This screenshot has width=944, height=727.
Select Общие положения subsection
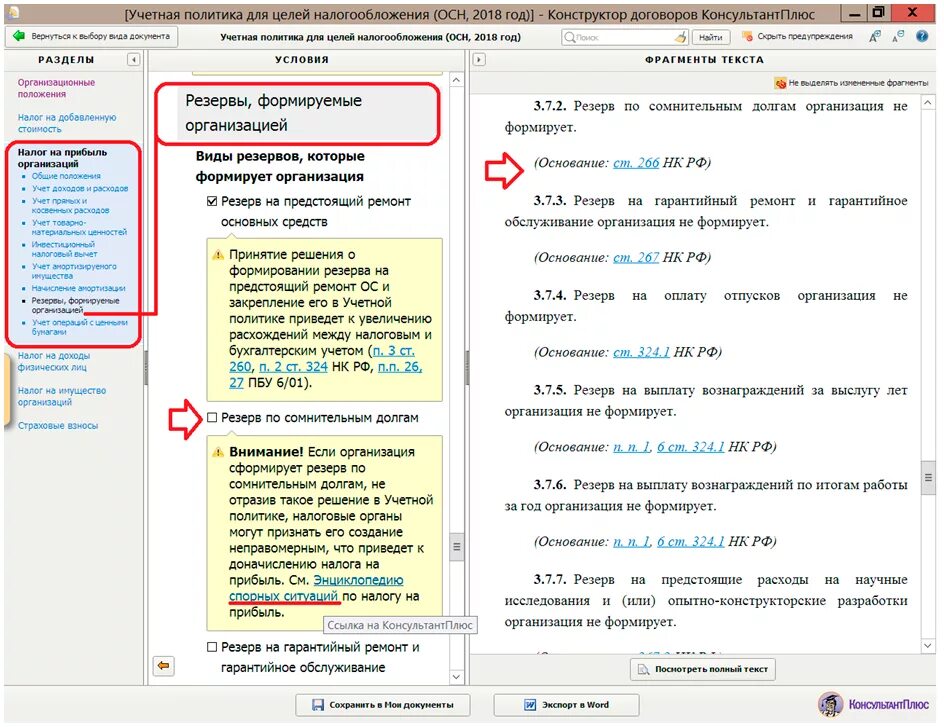pos(66,176)
